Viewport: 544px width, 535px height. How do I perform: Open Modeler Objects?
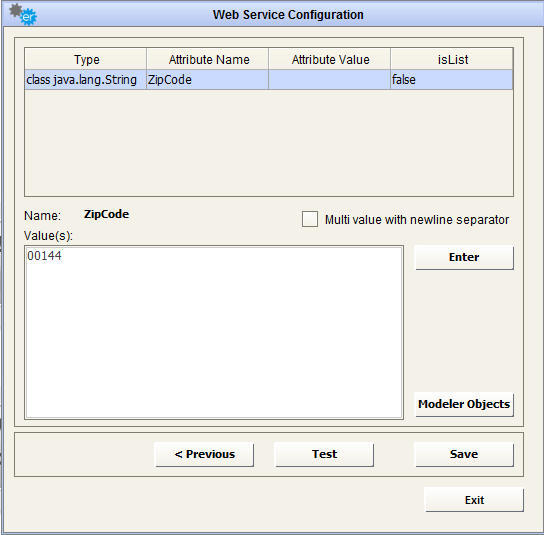point(464,404)
